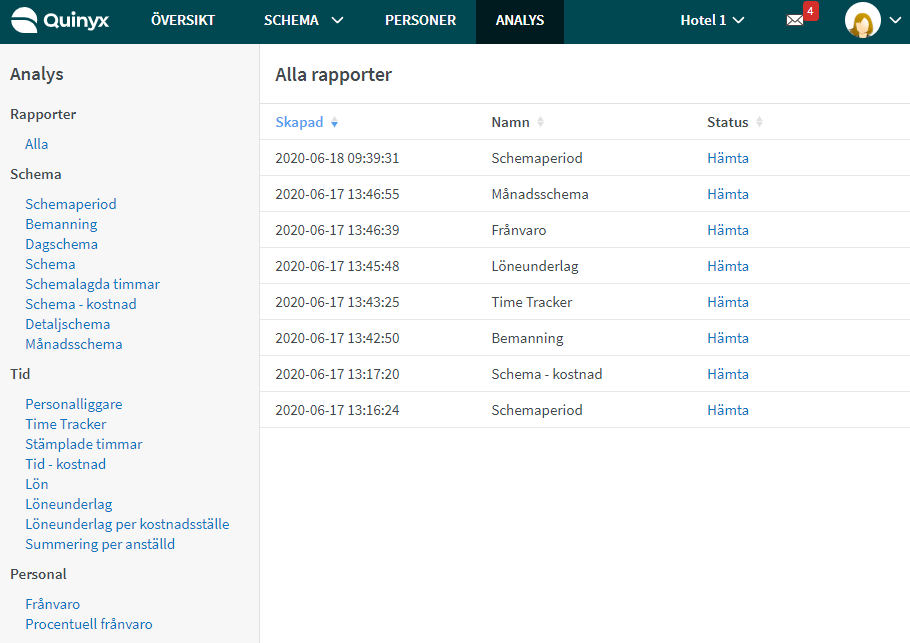Open Frånvaro report in sidebar
Screen dimensions: 910x643
pos(53,604)
